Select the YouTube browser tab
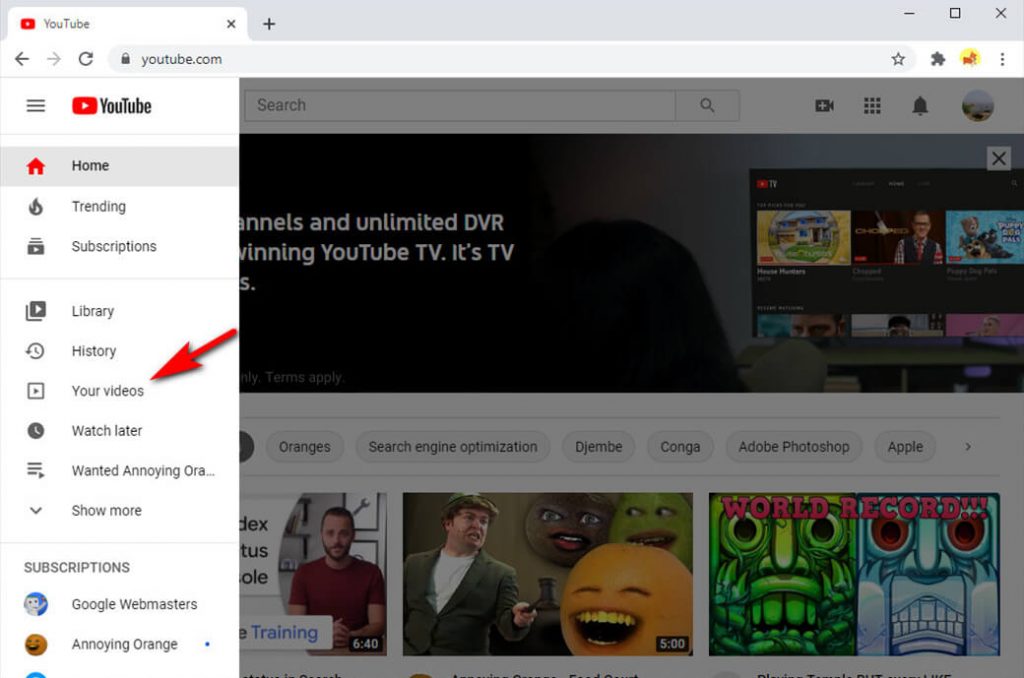The width and height of the screenshot is (1024, 678). point(127,24)
